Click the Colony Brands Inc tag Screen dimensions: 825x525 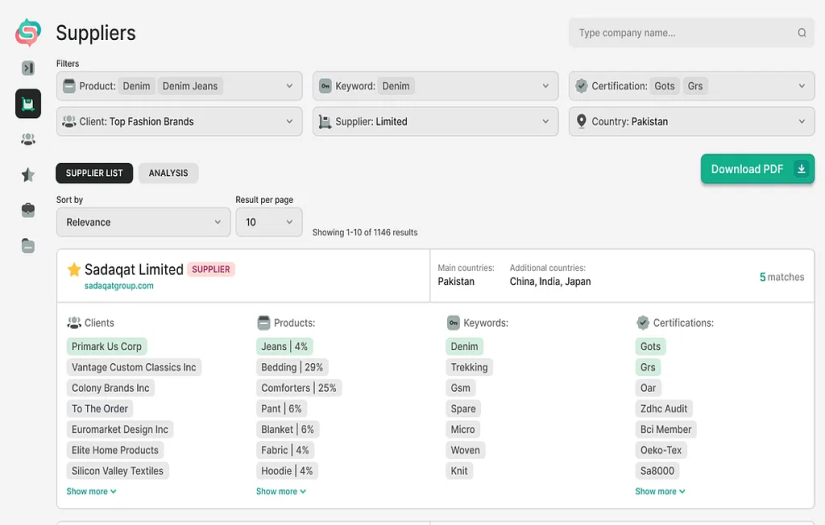(x=110, y=388)
